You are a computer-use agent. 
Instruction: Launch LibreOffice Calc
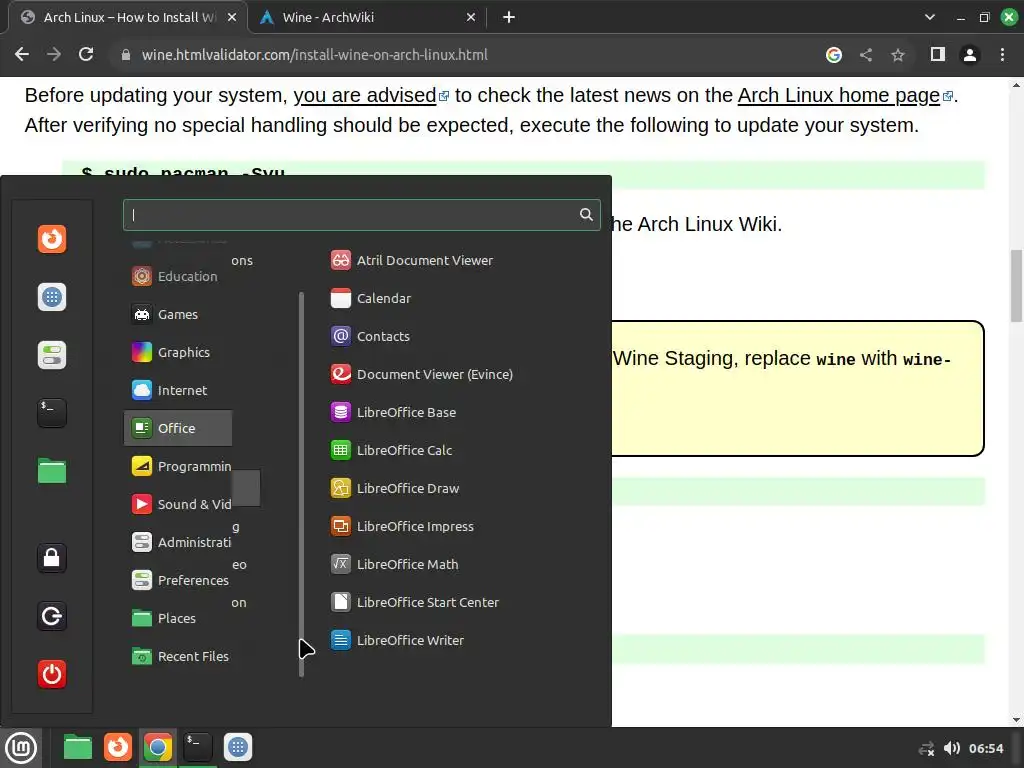[392, 449]
